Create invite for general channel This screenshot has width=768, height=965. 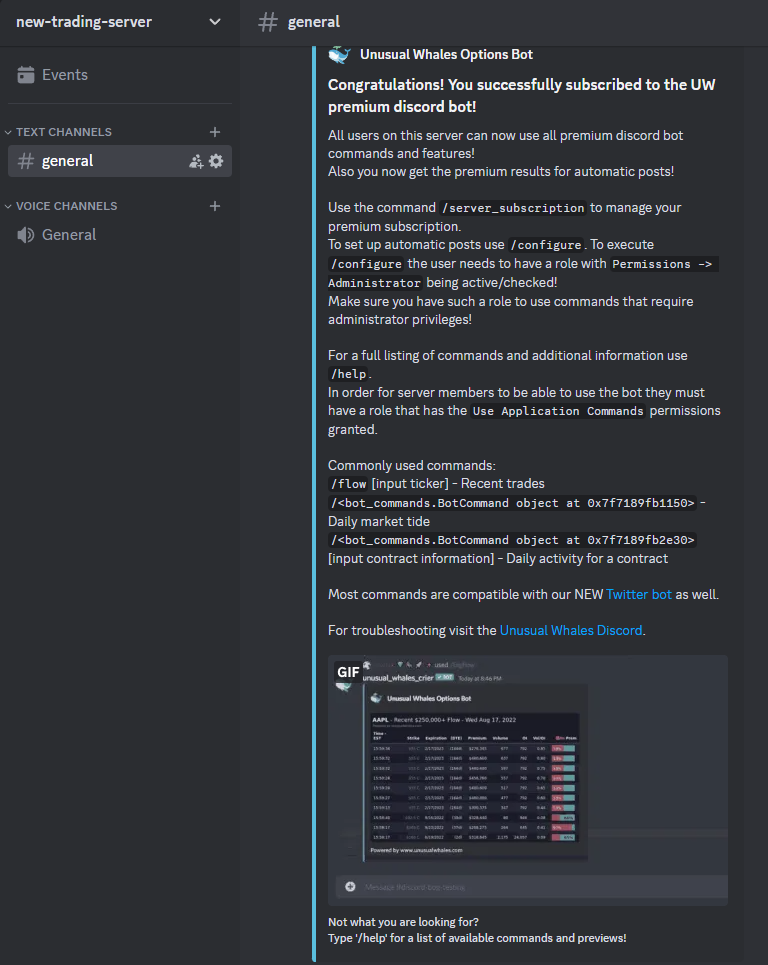pyautogui.click(x=196, y=161)
